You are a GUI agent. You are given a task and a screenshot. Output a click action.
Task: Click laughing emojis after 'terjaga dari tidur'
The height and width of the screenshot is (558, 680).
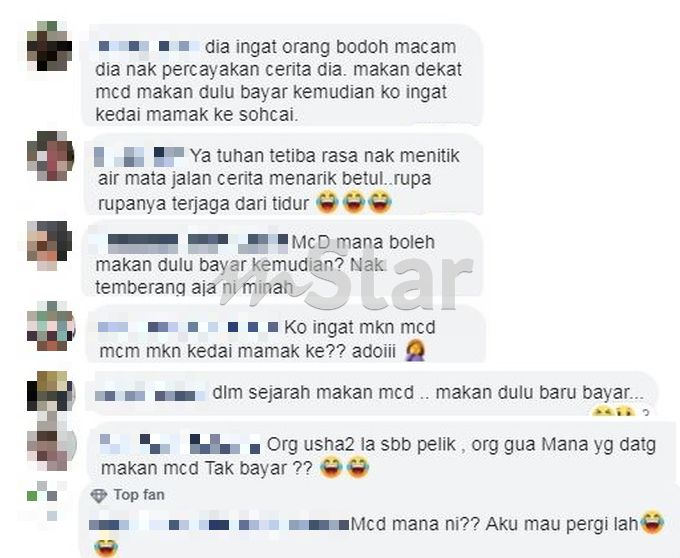pos(354,202)
